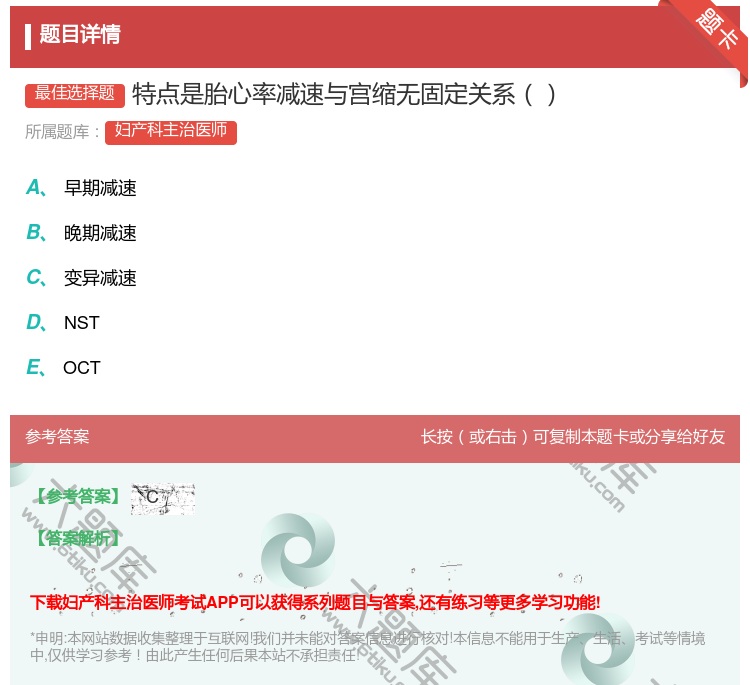Click the 题卡 corner ribbon
750x685 pixels.
point(718,28)
